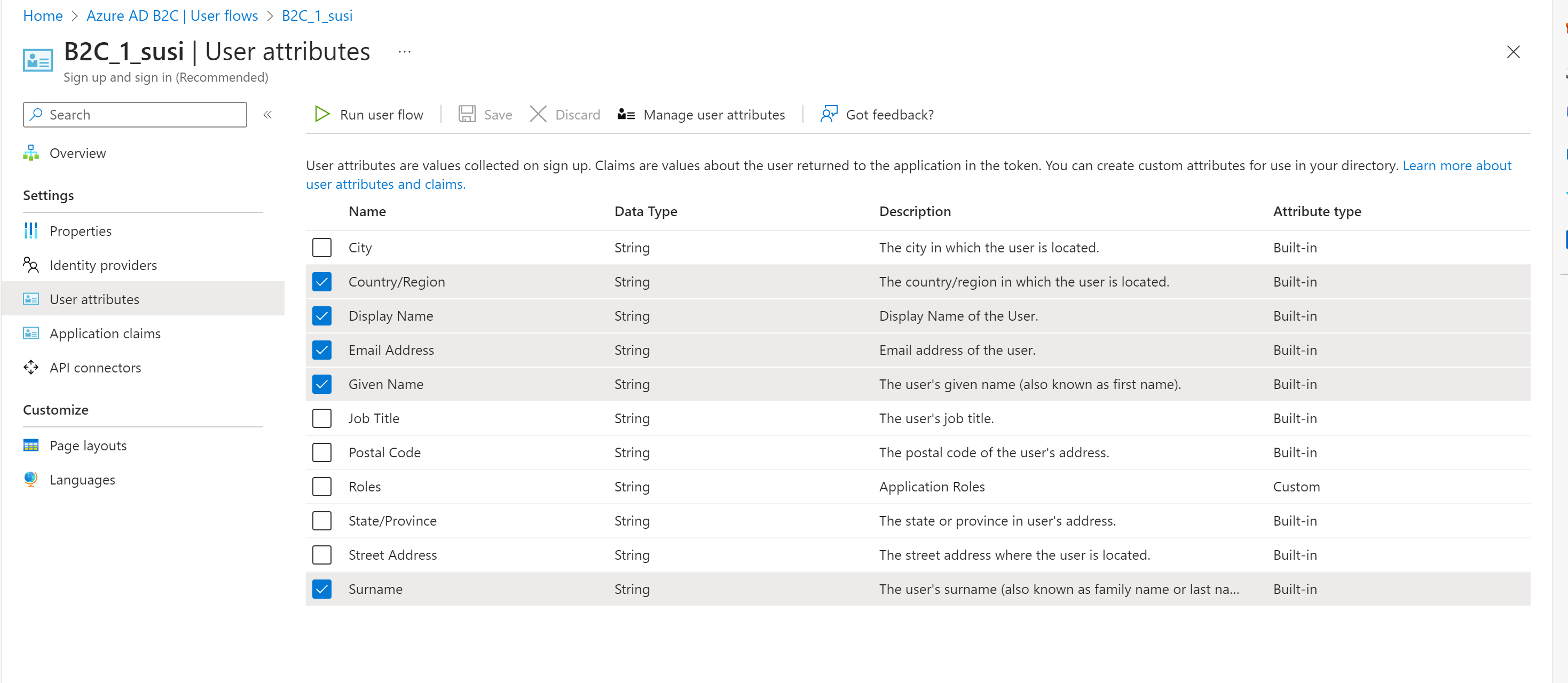Uncheck the Surname attribute
Screen dimensions: 1568x683
click(x=322, y=589)
